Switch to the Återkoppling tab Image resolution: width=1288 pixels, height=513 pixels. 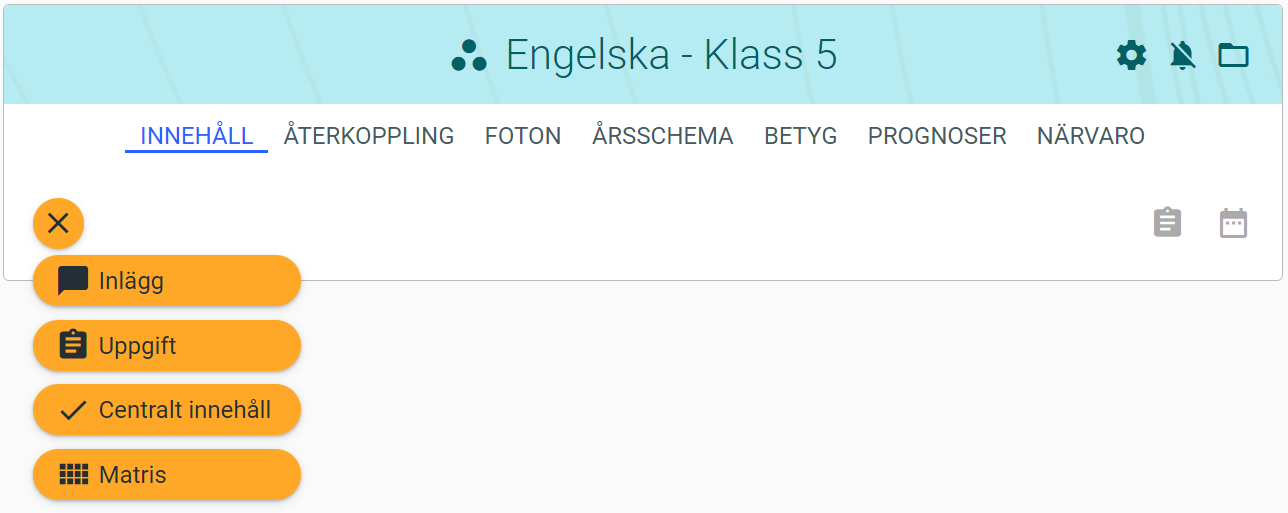pos(369,136)
